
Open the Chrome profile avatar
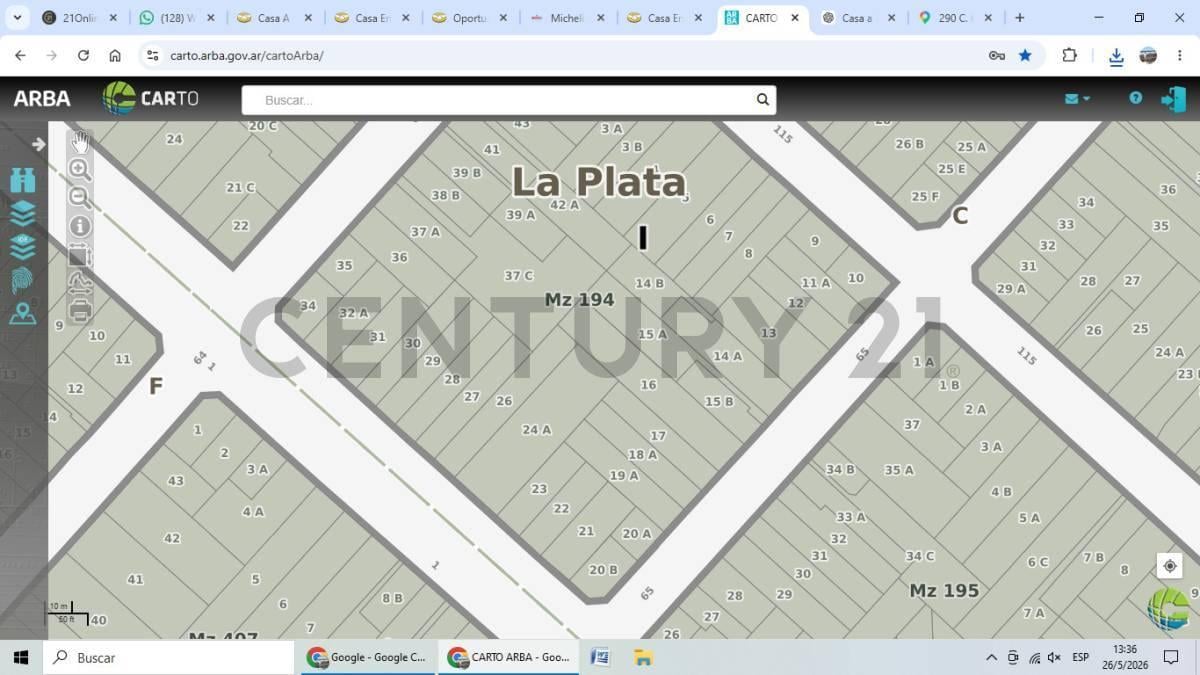[x=1148, y=56]
